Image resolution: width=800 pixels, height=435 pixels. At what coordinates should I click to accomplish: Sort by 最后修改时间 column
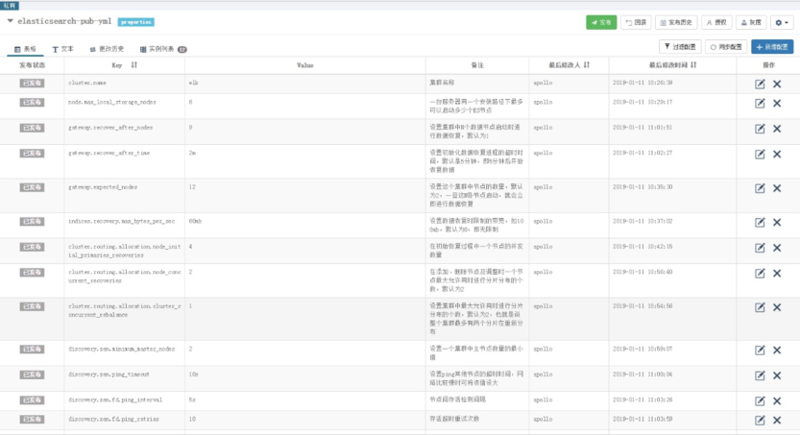(x=693, y=65)
